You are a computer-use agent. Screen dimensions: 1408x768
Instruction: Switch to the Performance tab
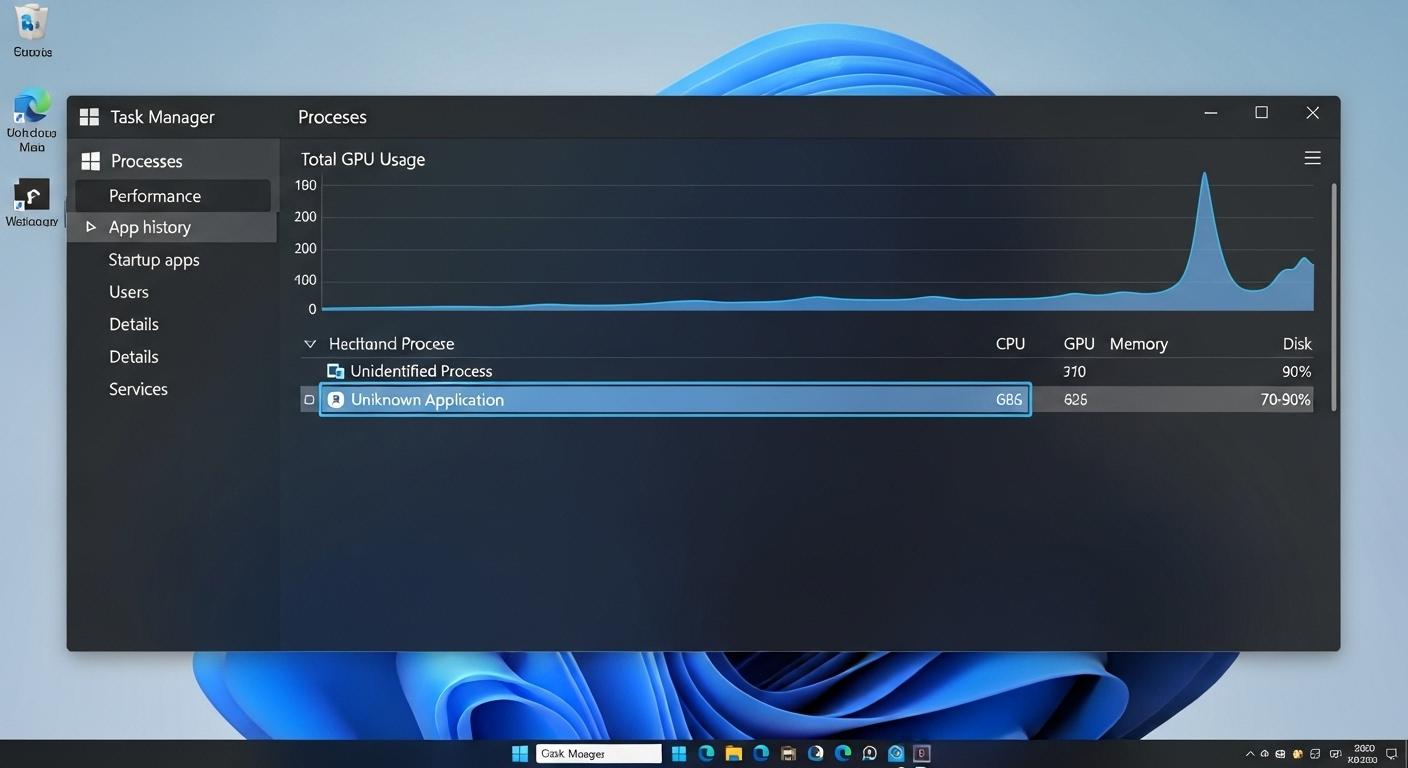(x=155, y=196)
